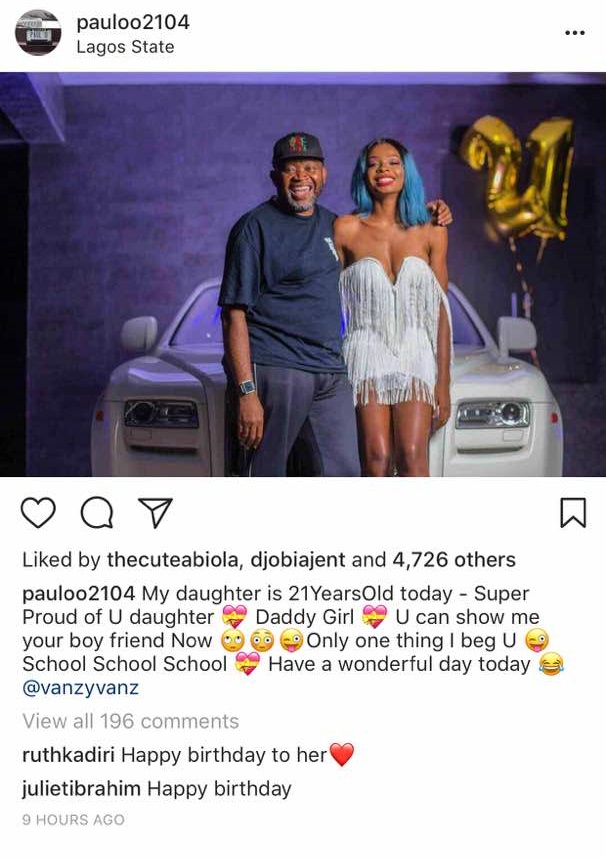This screenshot has height=858, width=606.
Task: Show the 4,726 others who liked
Action: 454,560
